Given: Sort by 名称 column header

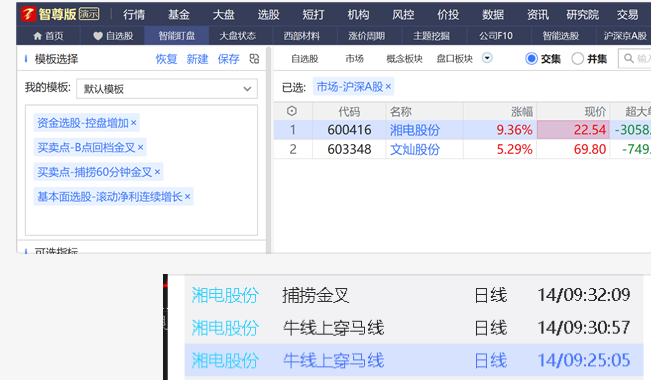Looking at the screenshot, I should 424,111.
